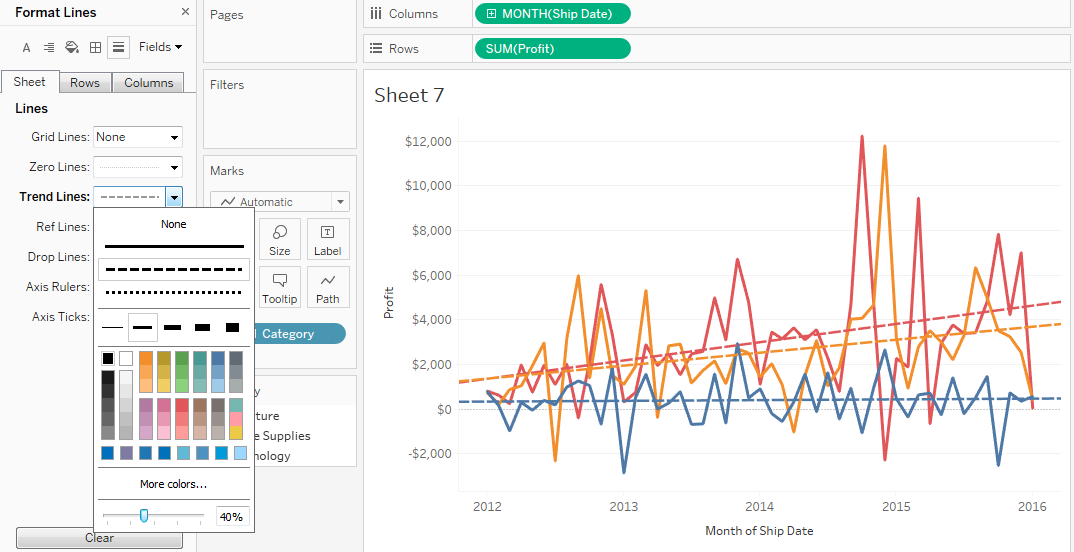Viewport: 1074px width, 552px height.
Task: Click the 40% opacity input field
Action: coord(231,517)
